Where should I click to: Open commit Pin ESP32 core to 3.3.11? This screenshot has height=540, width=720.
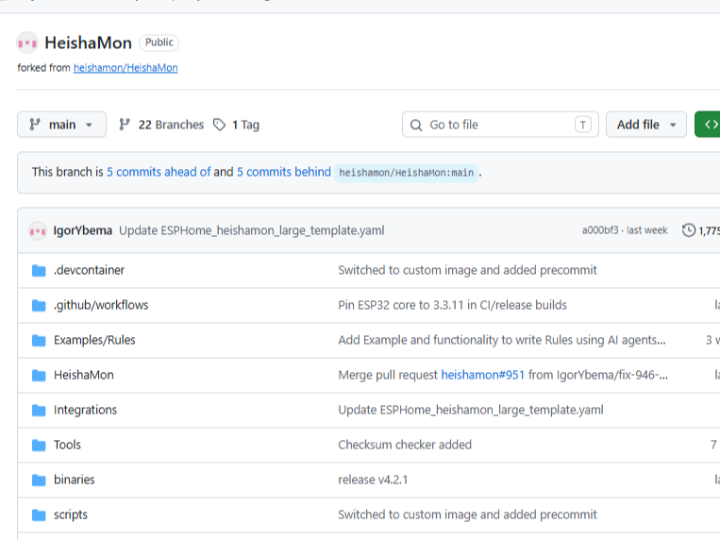[x=452, y=305]
